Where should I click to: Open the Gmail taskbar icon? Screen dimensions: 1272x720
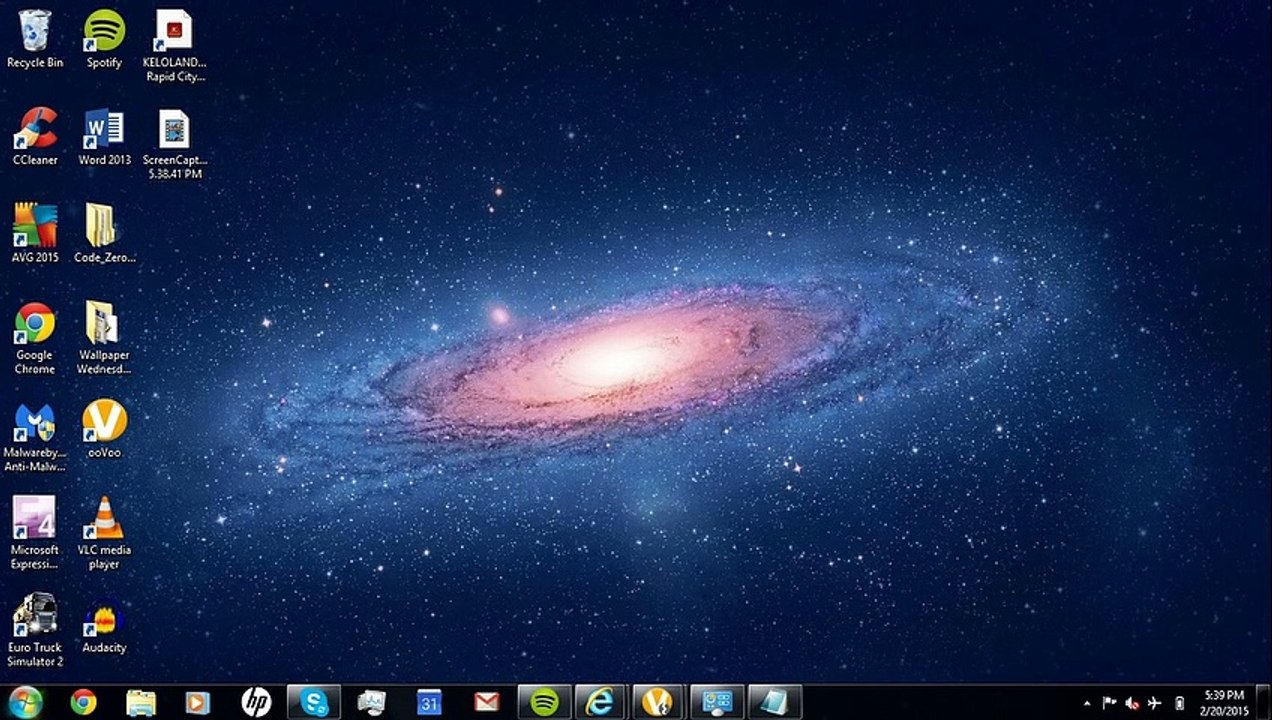[487, 703]
